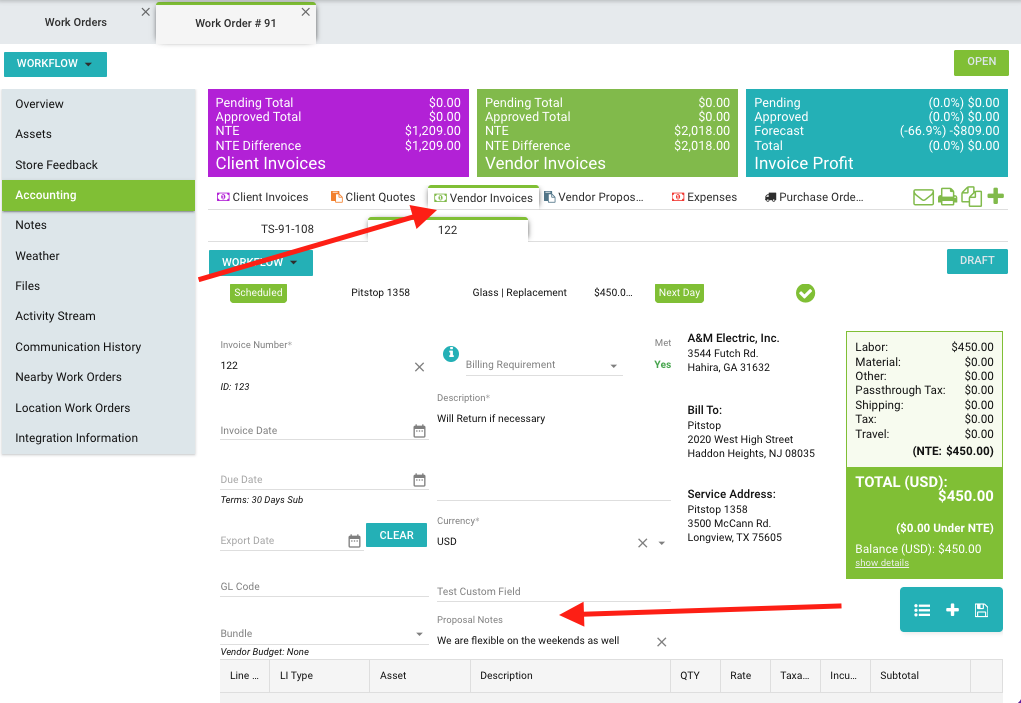Switch to Client Quotes tab
This screenshot has width=1021, height=703.
point(372,197)
